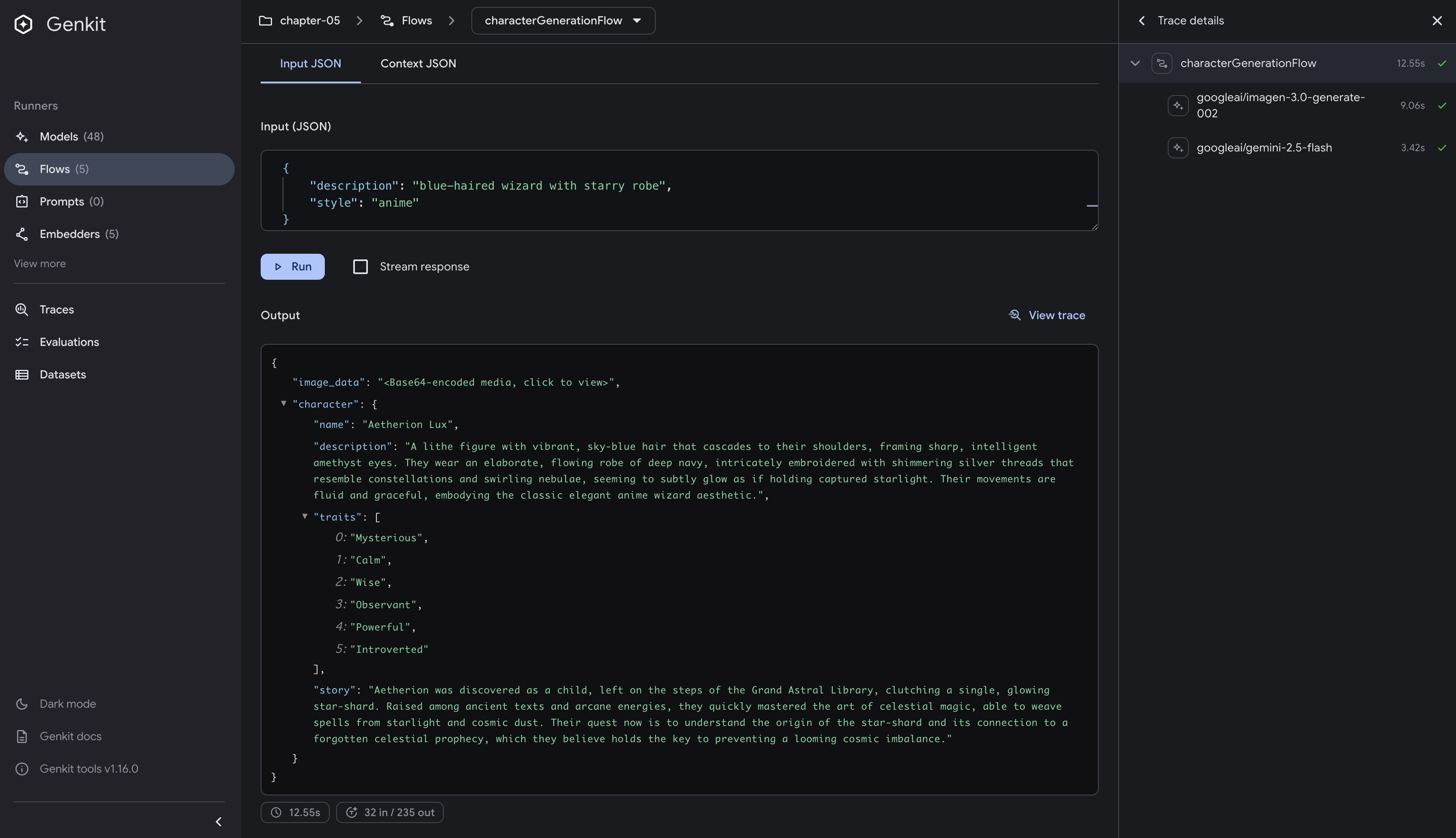Click the 12.55s duration chip

[295, 813]
